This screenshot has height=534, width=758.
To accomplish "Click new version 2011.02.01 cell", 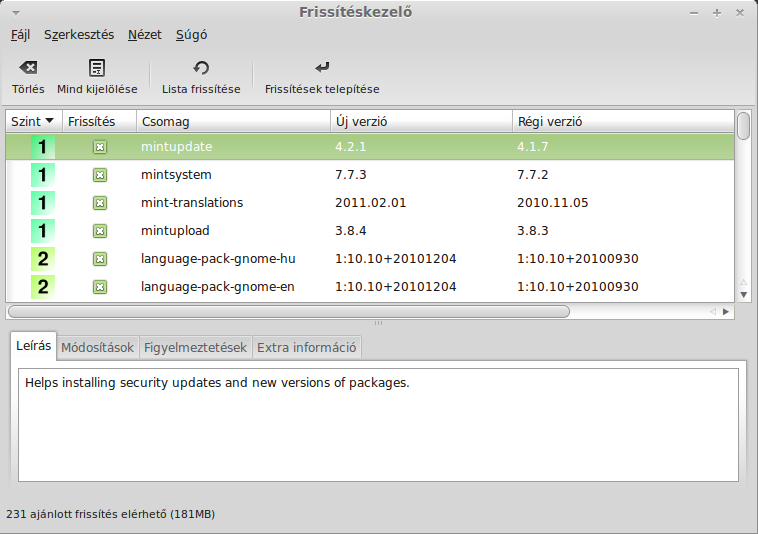I will [x=370, y=203].
